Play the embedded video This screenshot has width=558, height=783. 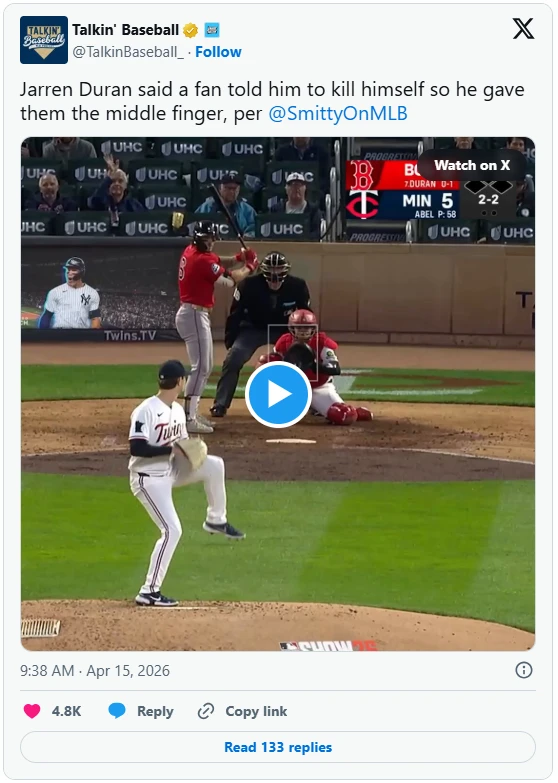coord(278,394)
